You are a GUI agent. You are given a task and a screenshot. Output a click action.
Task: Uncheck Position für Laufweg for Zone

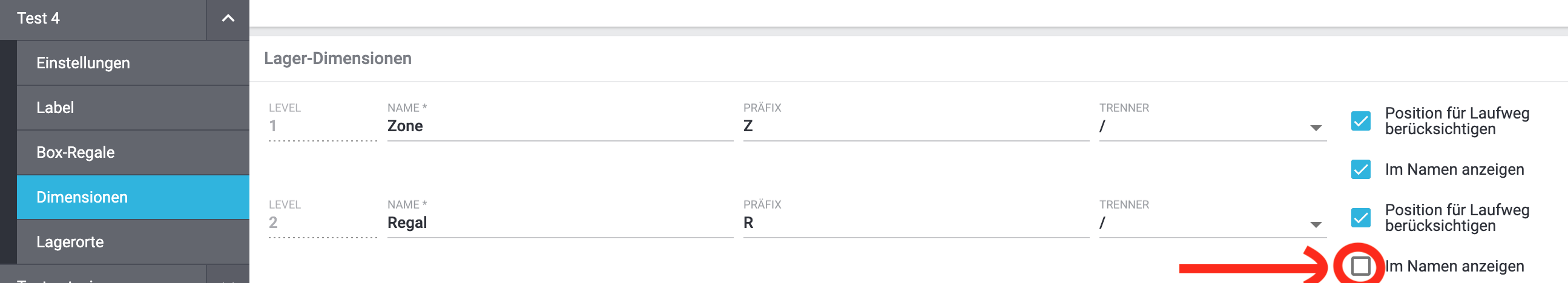tap(1360, 121)
